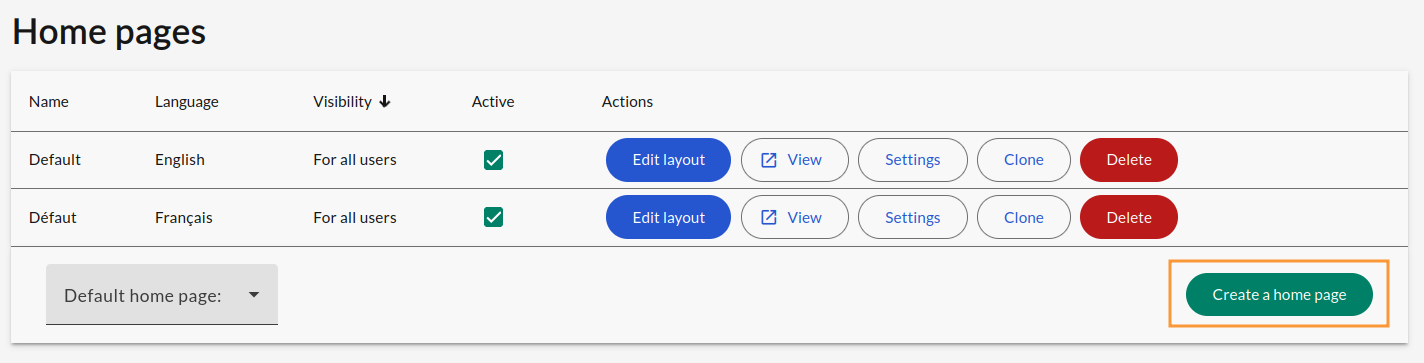The width and height of the screenshot is (1424, 363).
Task: Click the Language column header
Action: (x=187, y=102)
